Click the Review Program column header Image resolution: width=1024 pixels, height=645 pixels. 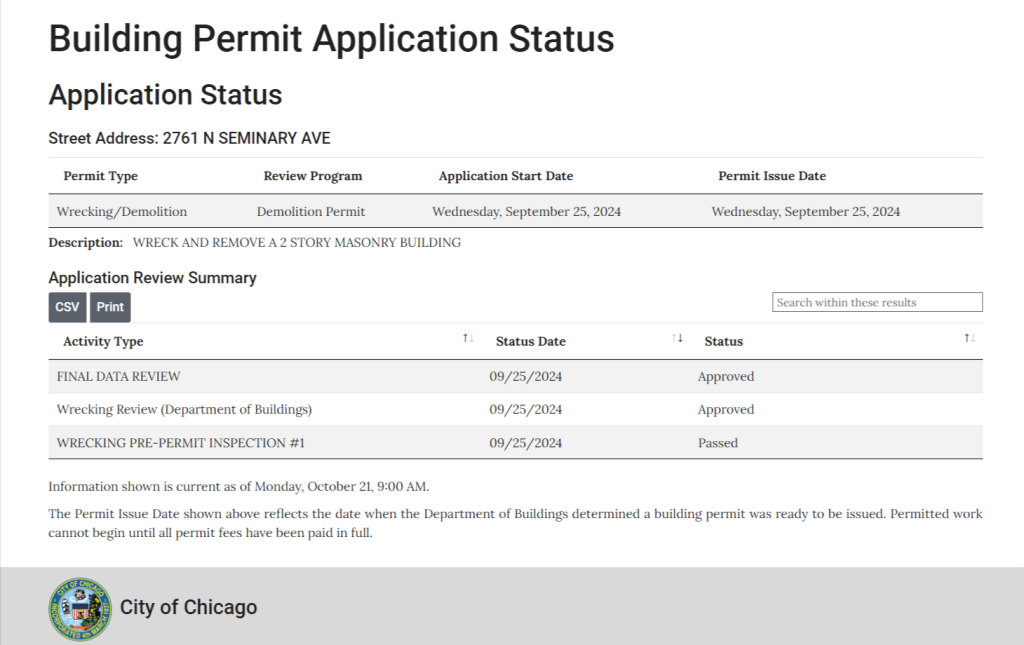pyautogui.click(x=312, y=176)
